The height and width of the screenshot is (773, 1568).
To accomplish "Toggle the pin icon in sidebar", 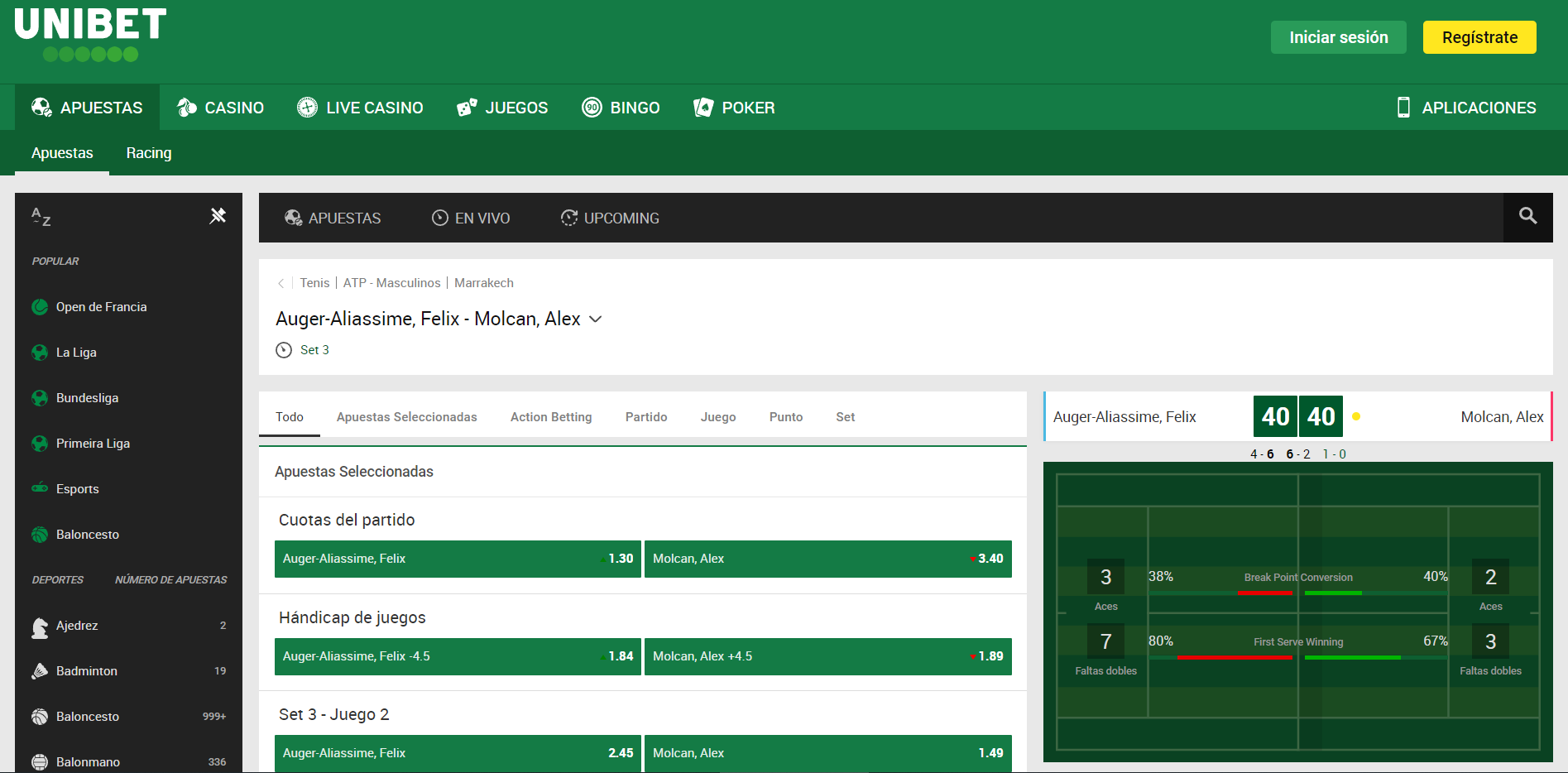I will pyautogui.click(x=218, y=216).
